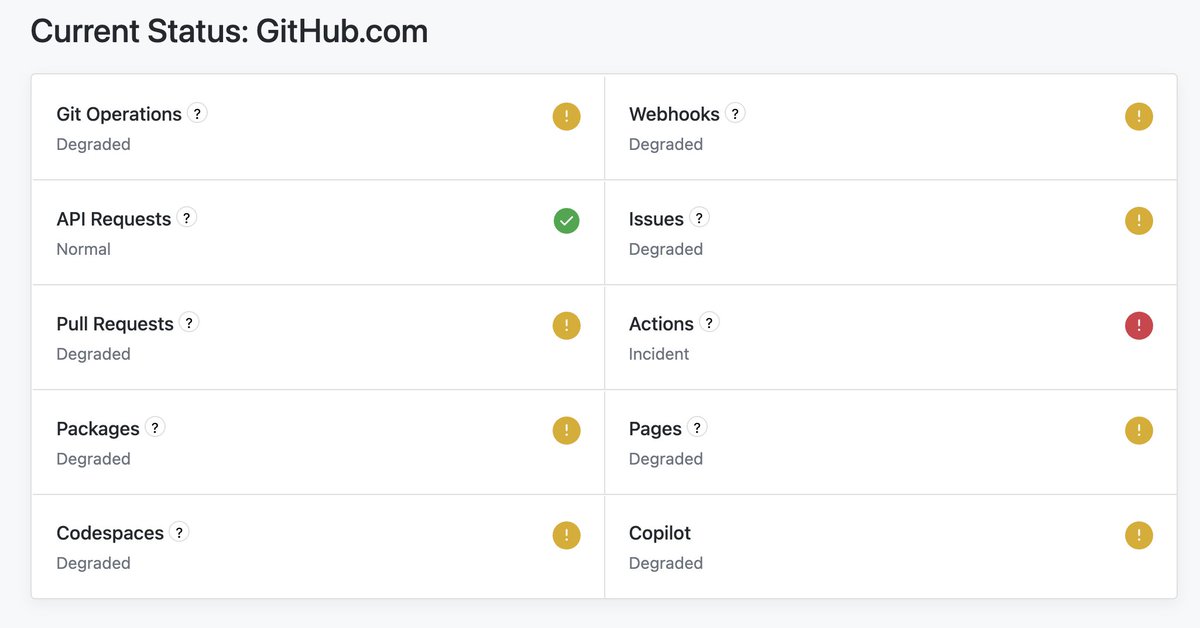Image resolution: width=1200 pixels, height=628 pixels.
Task: Click the Codespaces component name
Action: (x=110, y=533)
